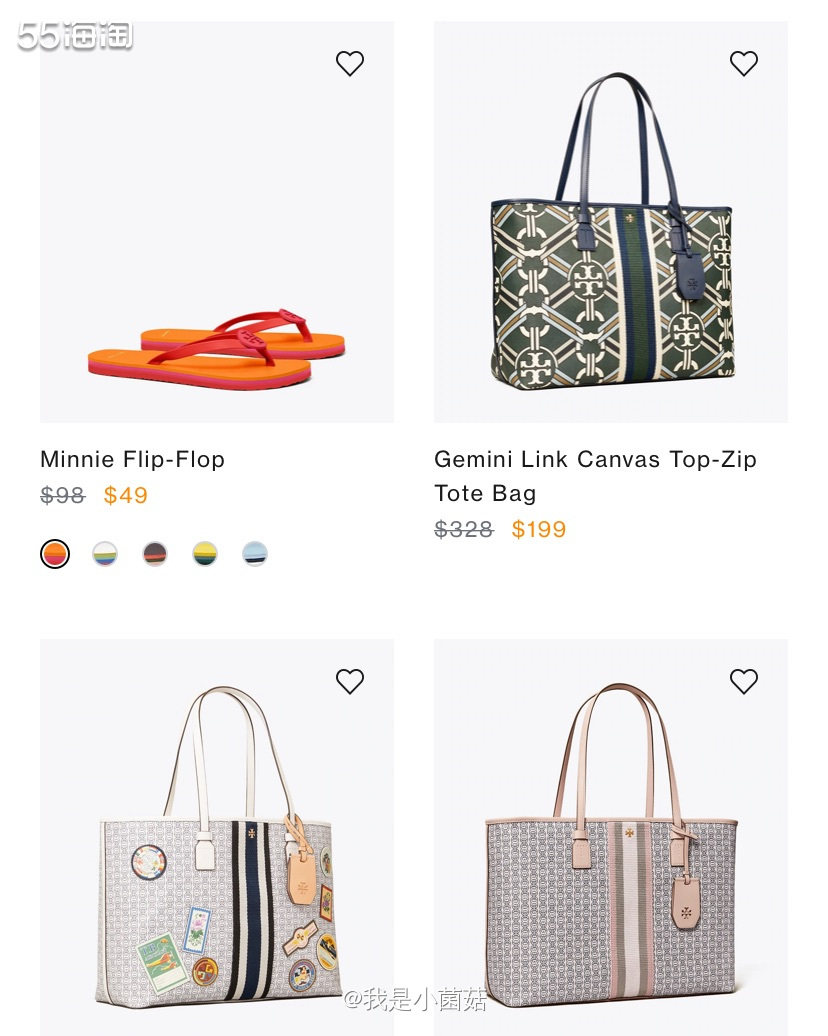Pick the dark brown flip-flop swatch
The width and height of the screenshot is (828, 1036).
(155, 554)
